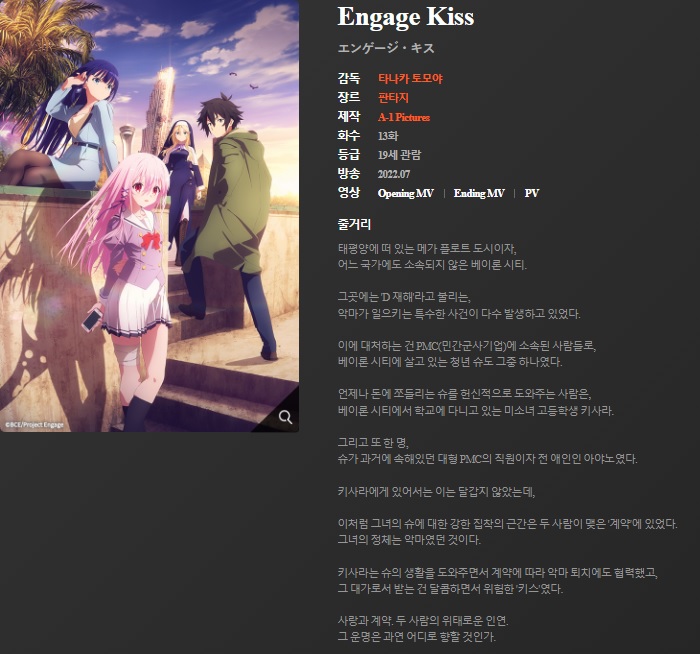Select the 판타지 genre link

pyautogui.click(x=393, y=98)
